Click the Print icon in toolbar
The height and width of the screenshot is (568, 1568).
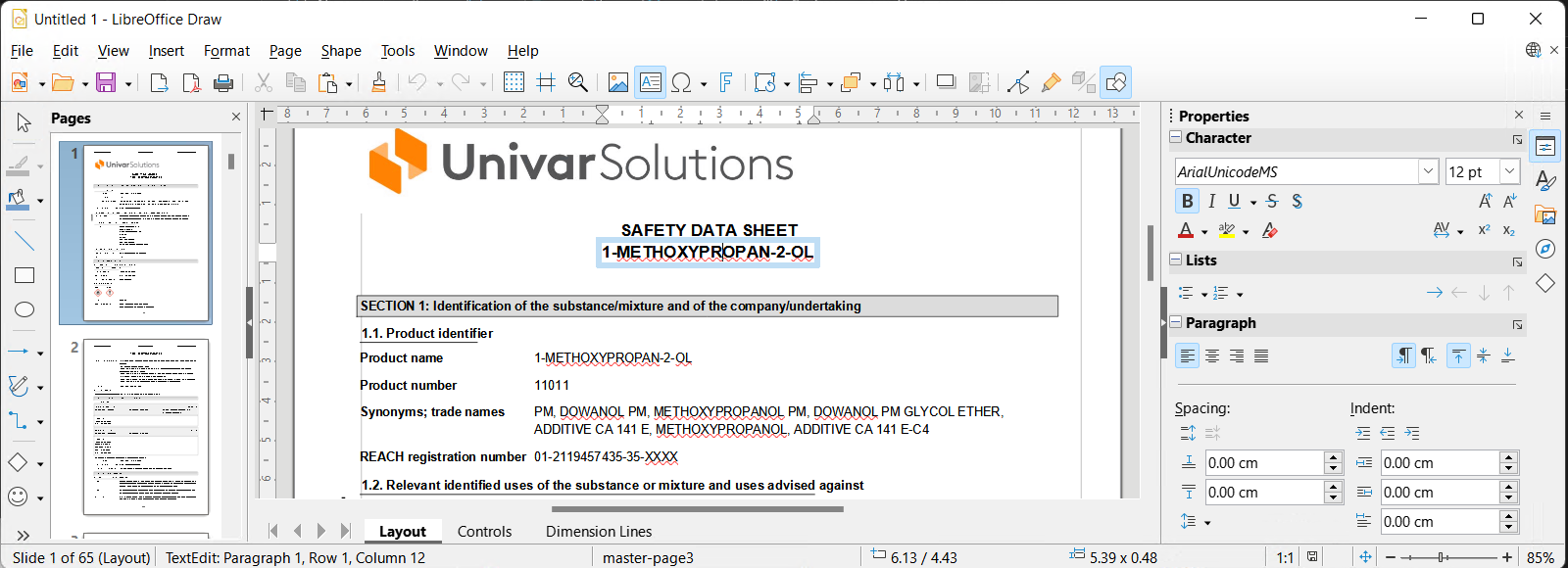[223, 83]
